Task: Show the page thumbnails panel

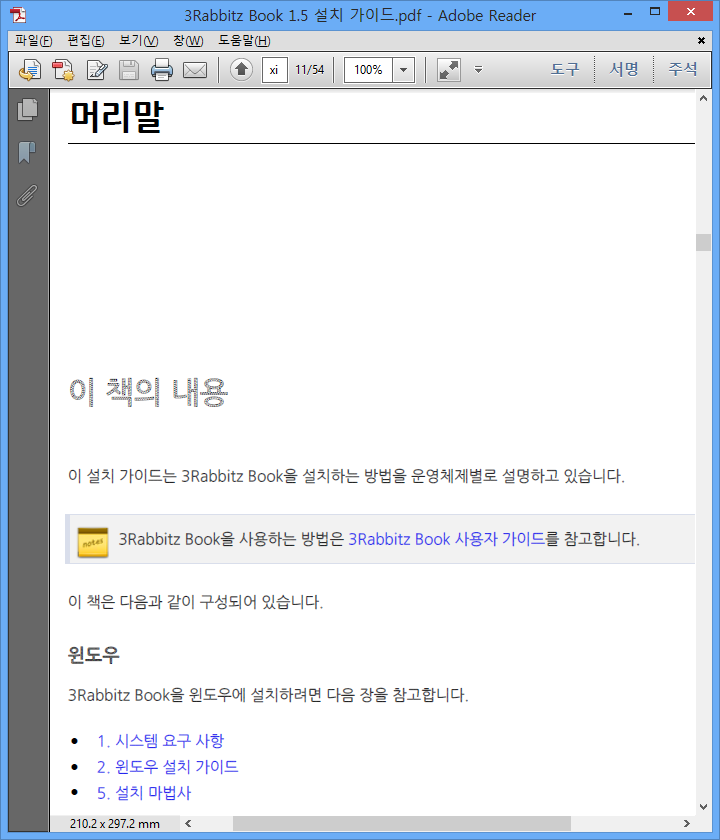Action: [x=27, y=110]
